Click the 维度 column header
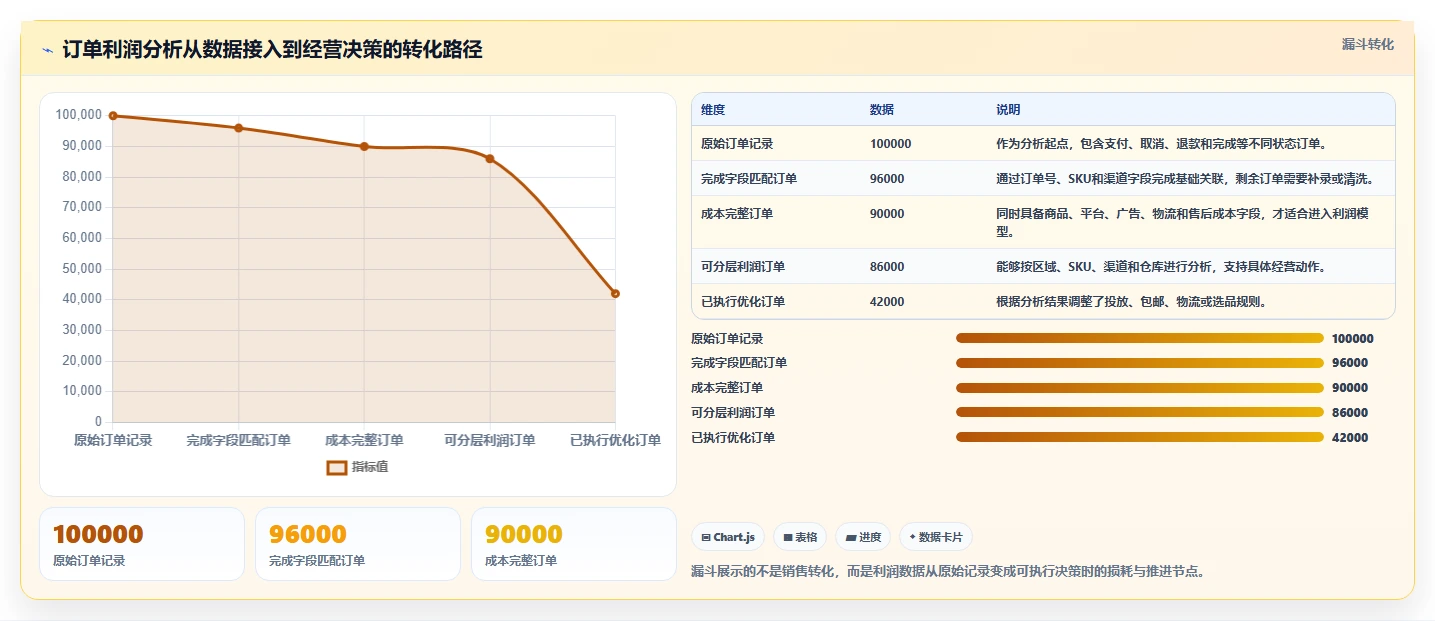The width and height of the screenshot is (1435, 621). [713, 110]
